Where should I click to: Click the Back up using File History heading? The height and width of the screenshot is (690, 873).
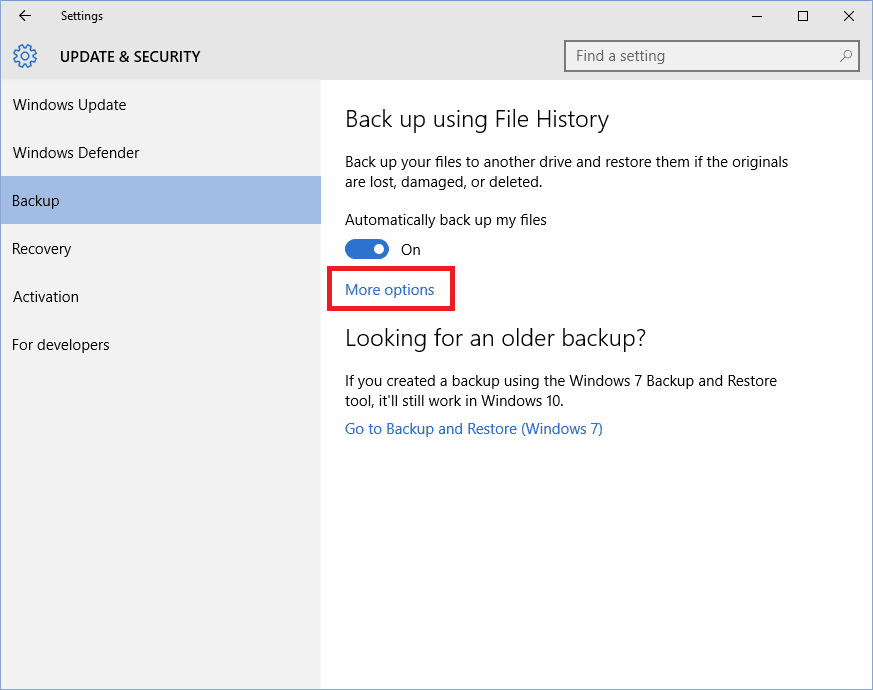(476, 120)
